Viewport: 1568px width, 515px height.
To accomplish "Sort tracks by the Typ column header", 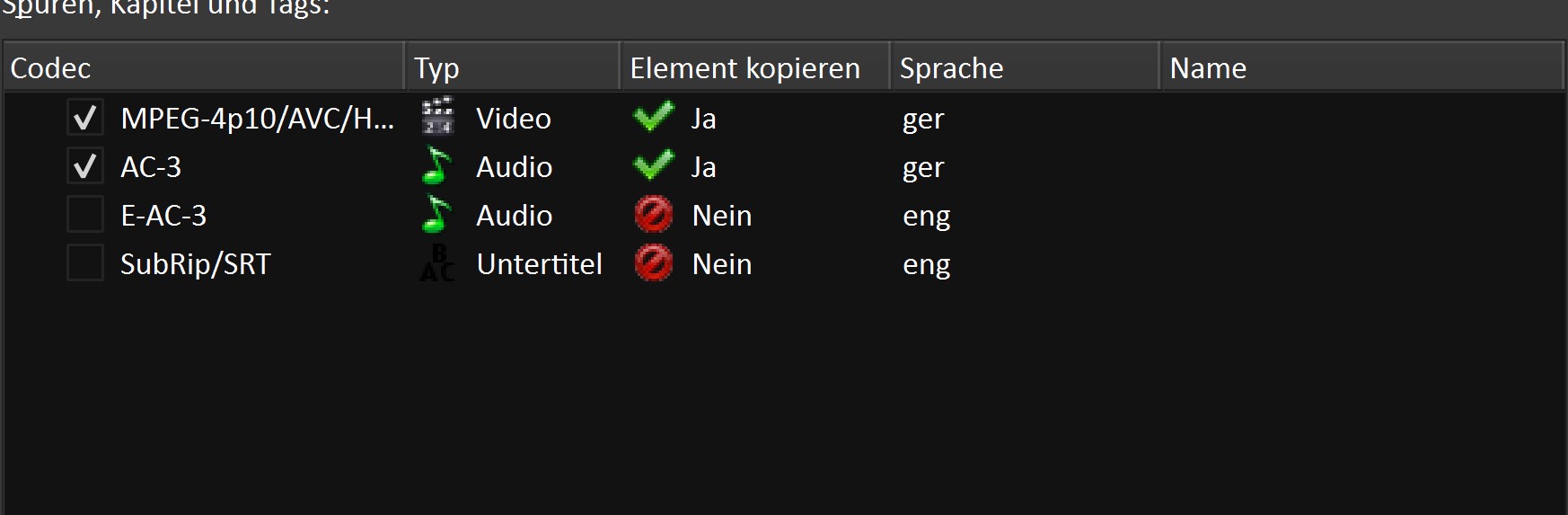I will [512, 68].
